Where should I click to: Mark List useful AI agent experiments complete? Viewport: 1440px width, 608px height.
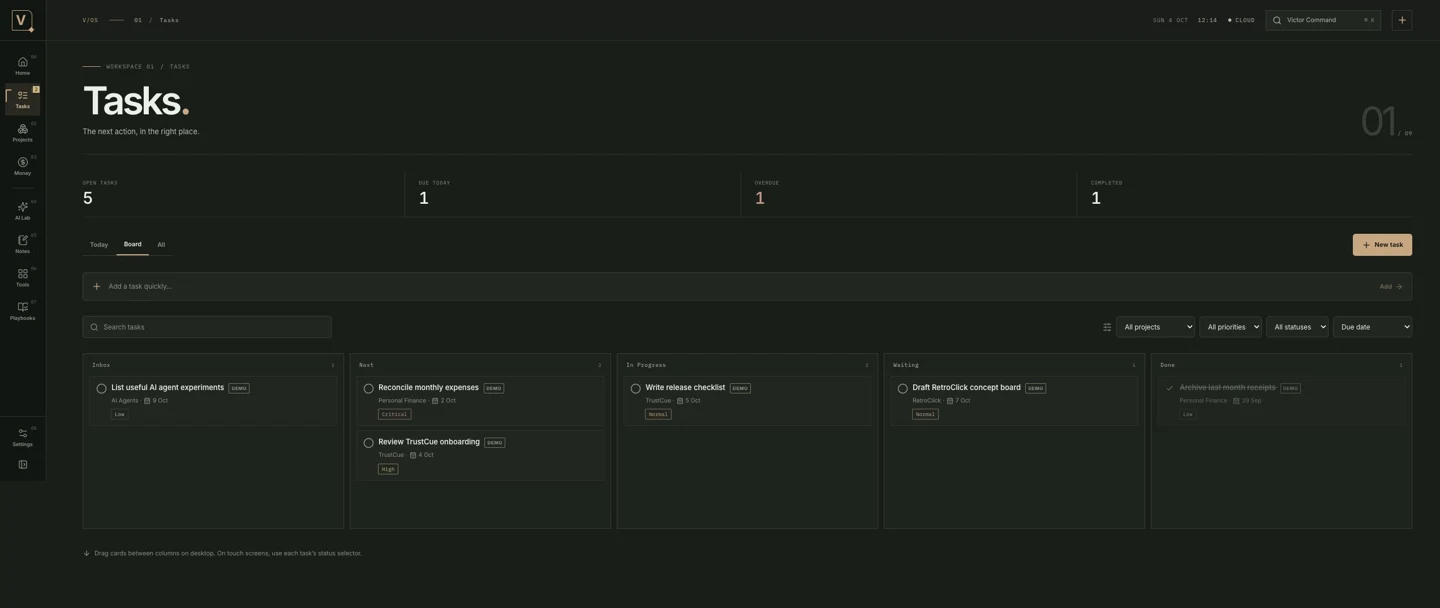coord(101,388)
